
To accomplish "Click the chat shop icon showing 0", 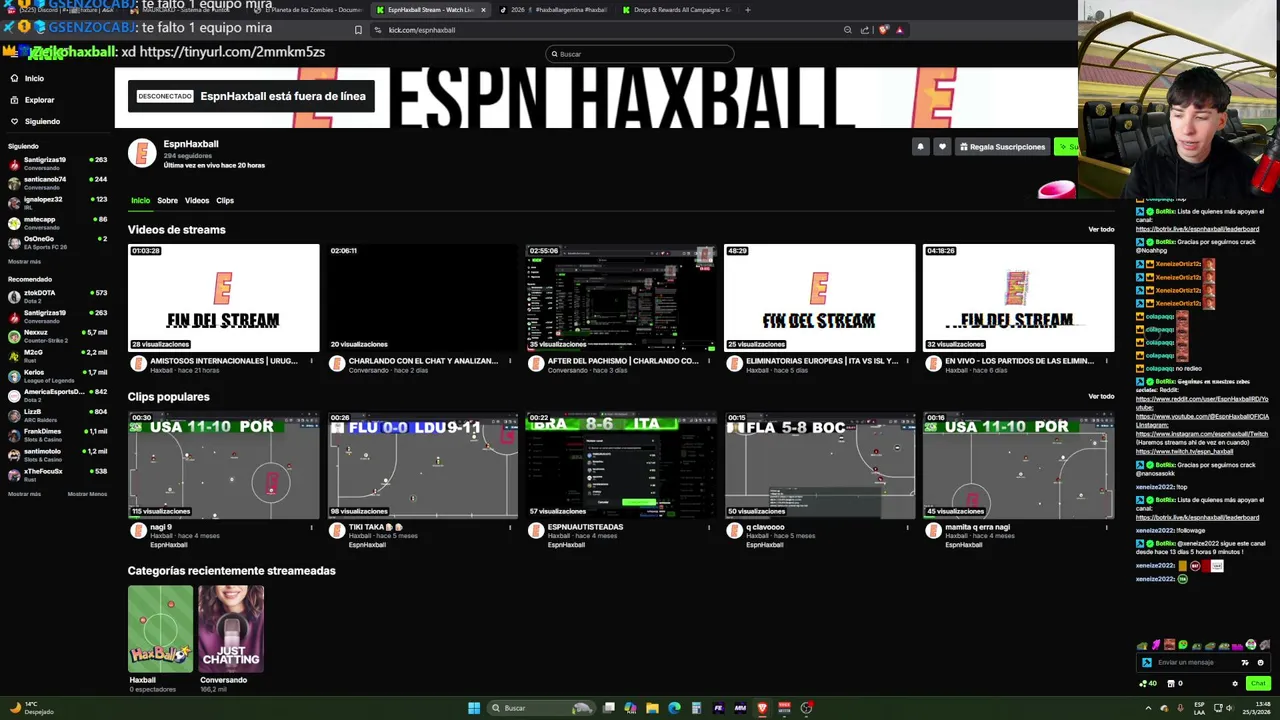I will tap(1175, 684).
